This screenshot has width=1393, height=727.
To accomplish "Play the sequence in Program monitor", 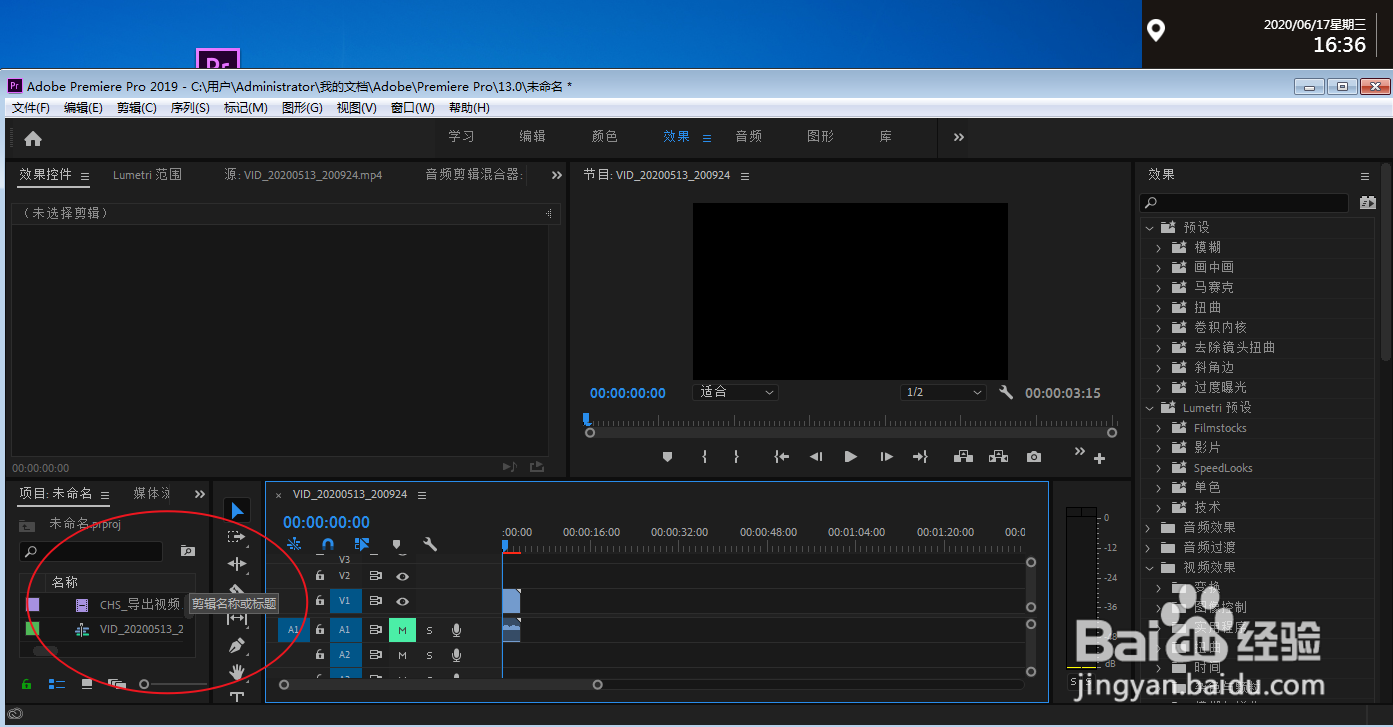I will coord(851,457).
